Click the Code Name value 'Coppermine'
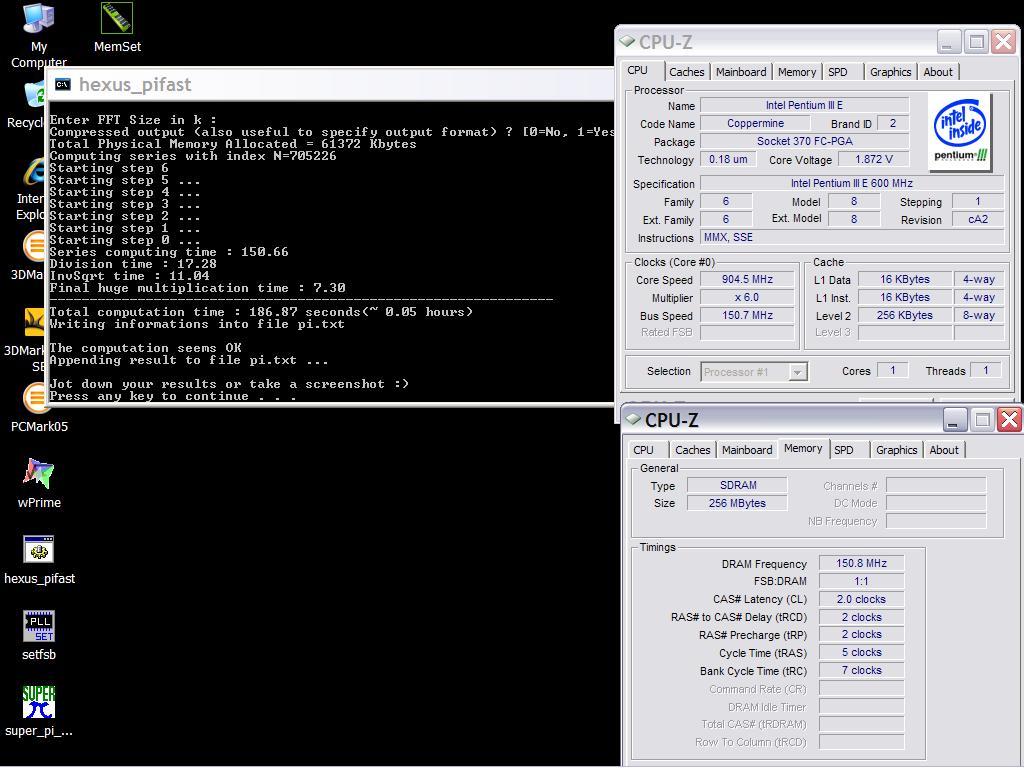Viewport: 1024px width, 768px height. (756, 123)
